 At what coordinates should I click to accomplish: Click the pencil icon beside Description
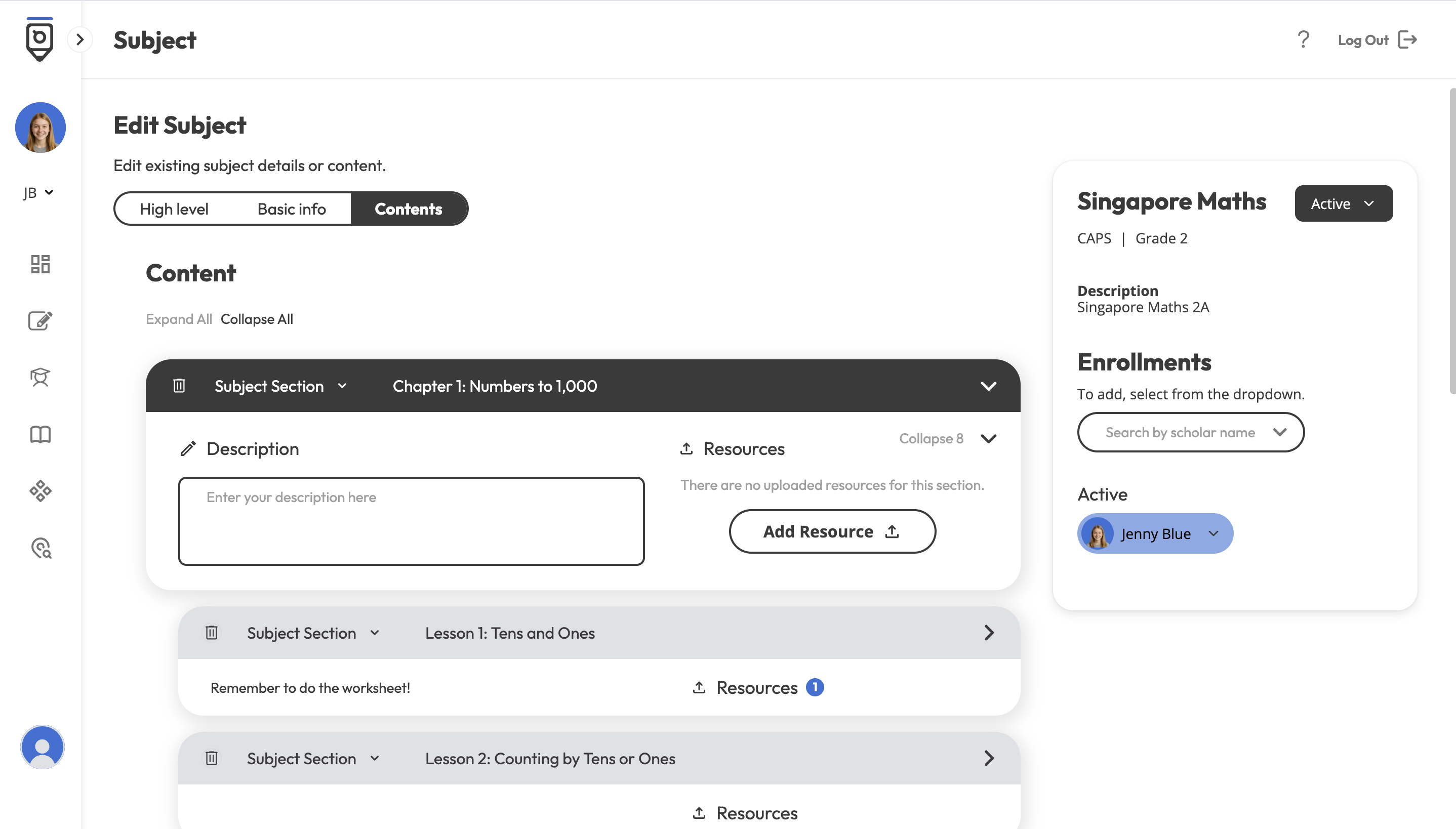coord(188,448)
